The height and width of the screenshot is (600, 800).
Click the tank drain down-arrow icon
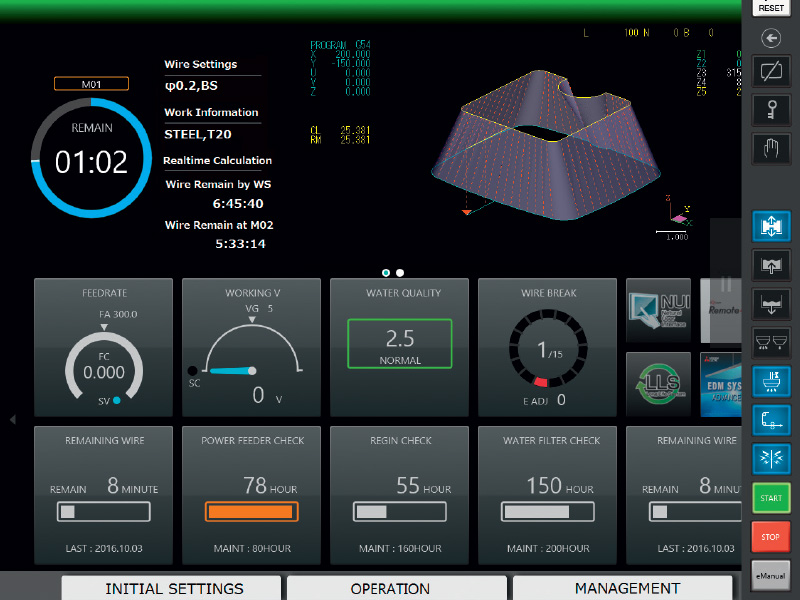(x=771, y=304)
